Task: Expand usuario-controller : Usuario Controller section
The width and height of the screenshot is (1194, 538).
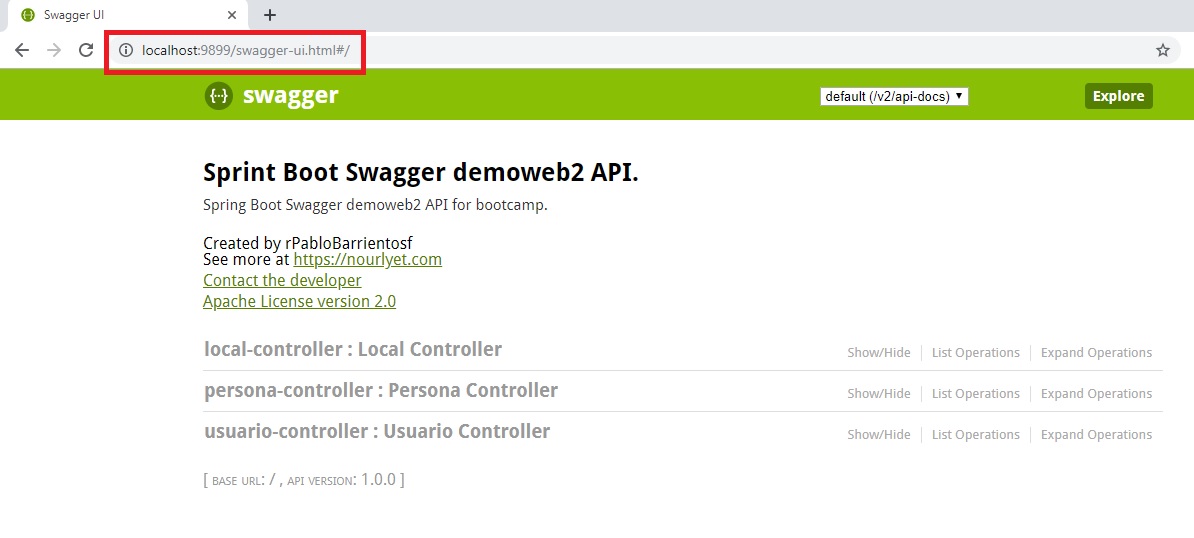Action: click(377, 431)
